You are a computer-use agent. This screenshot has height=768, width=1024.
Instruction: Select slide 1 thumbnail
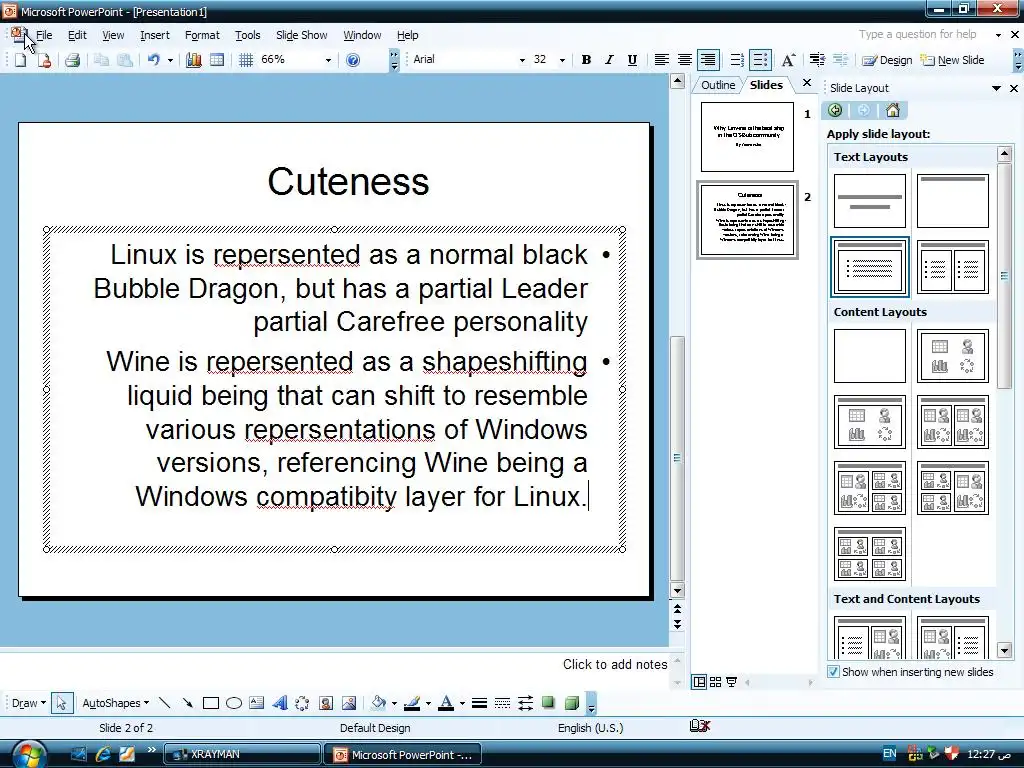747,136
